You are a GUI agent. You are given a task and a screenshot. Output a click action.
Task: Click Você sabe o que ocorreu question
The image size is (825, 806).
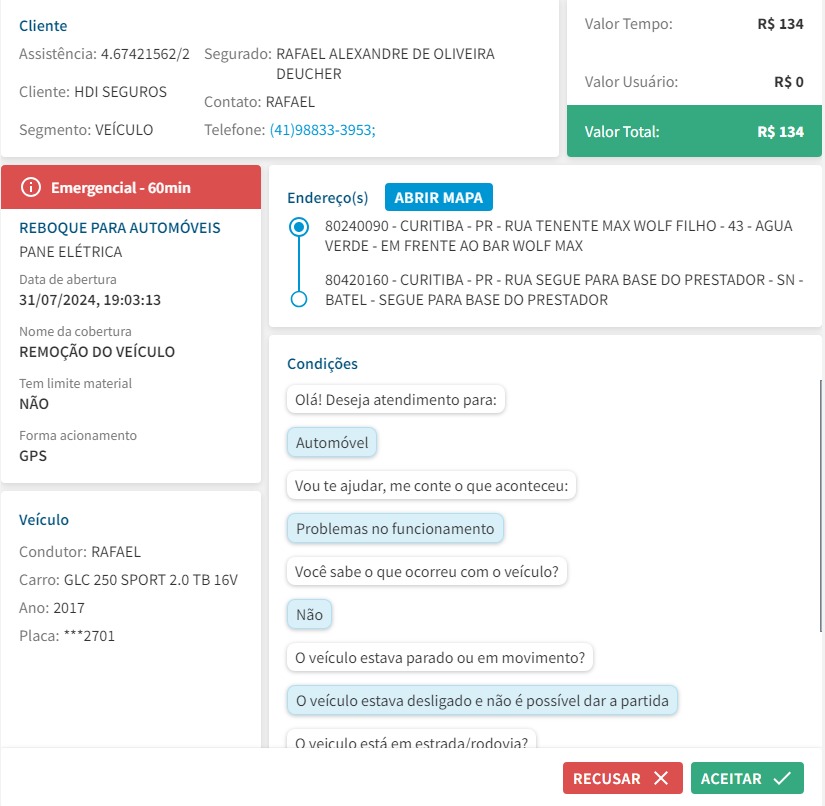(427, 571)
